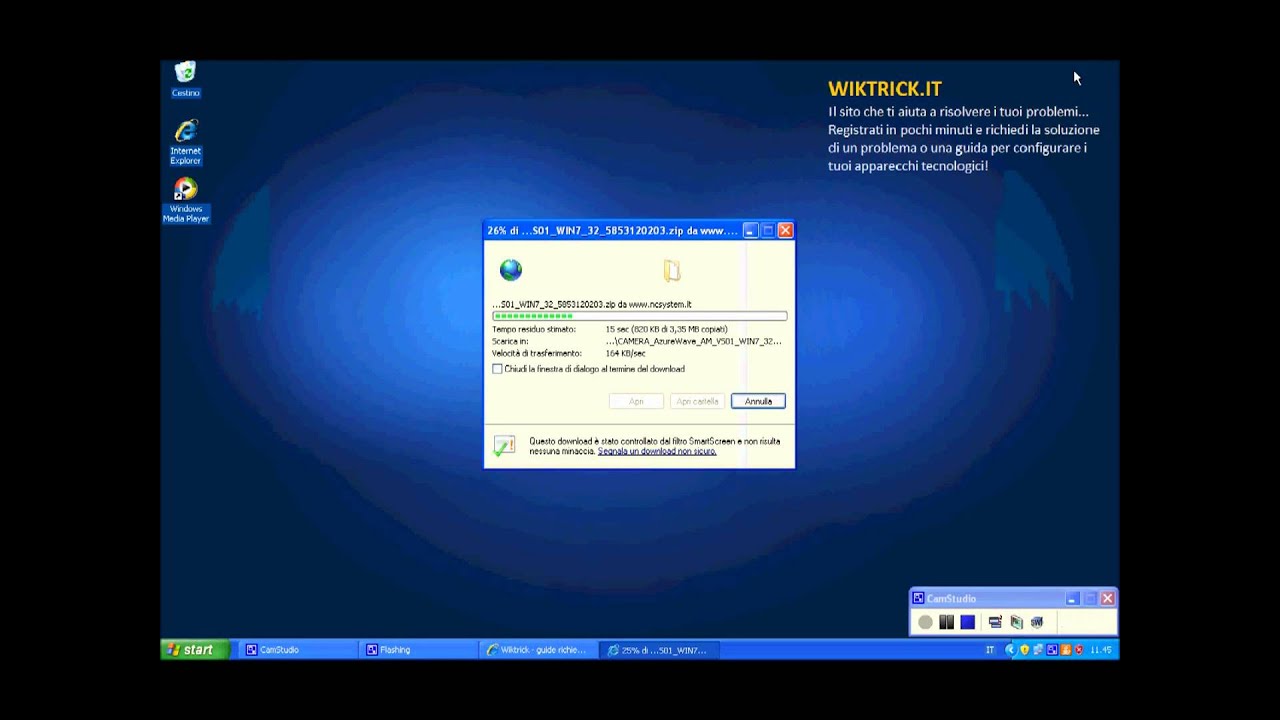
Task: Click the SmartScreen checkmark icon
Action: [x=504, y=445]
